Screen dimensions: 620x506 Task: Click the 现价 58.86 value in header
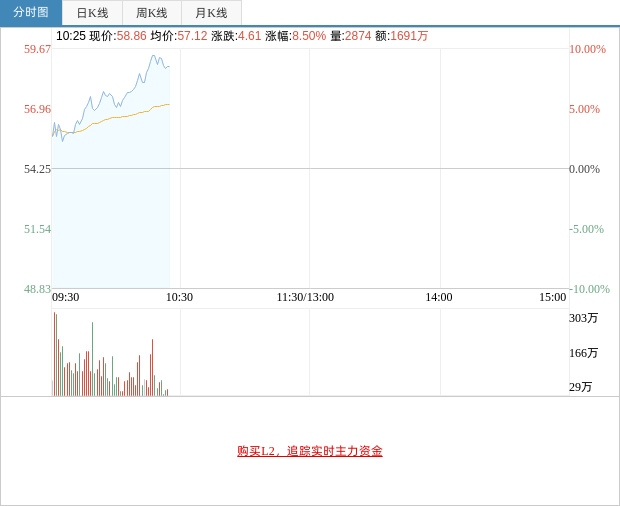coord(131,36)
